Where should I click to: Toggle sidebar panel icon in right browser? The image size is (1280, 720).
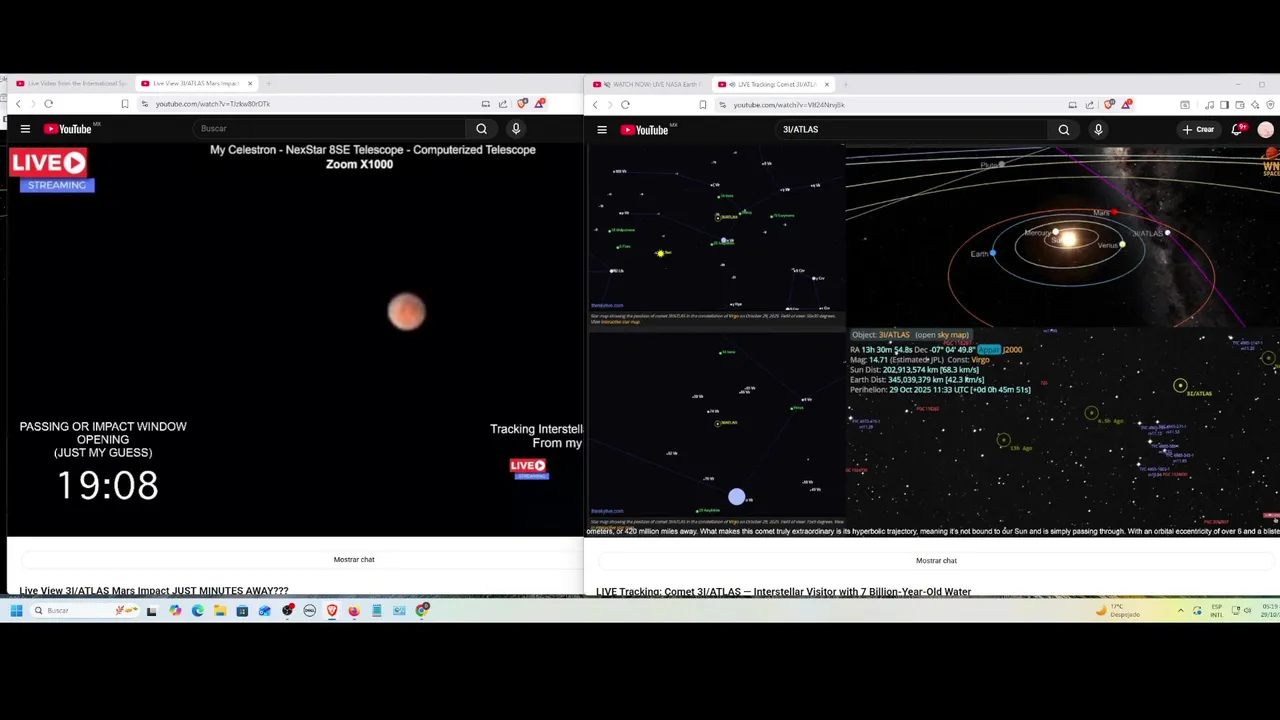pyautogui.click(x=1224, y=105)
